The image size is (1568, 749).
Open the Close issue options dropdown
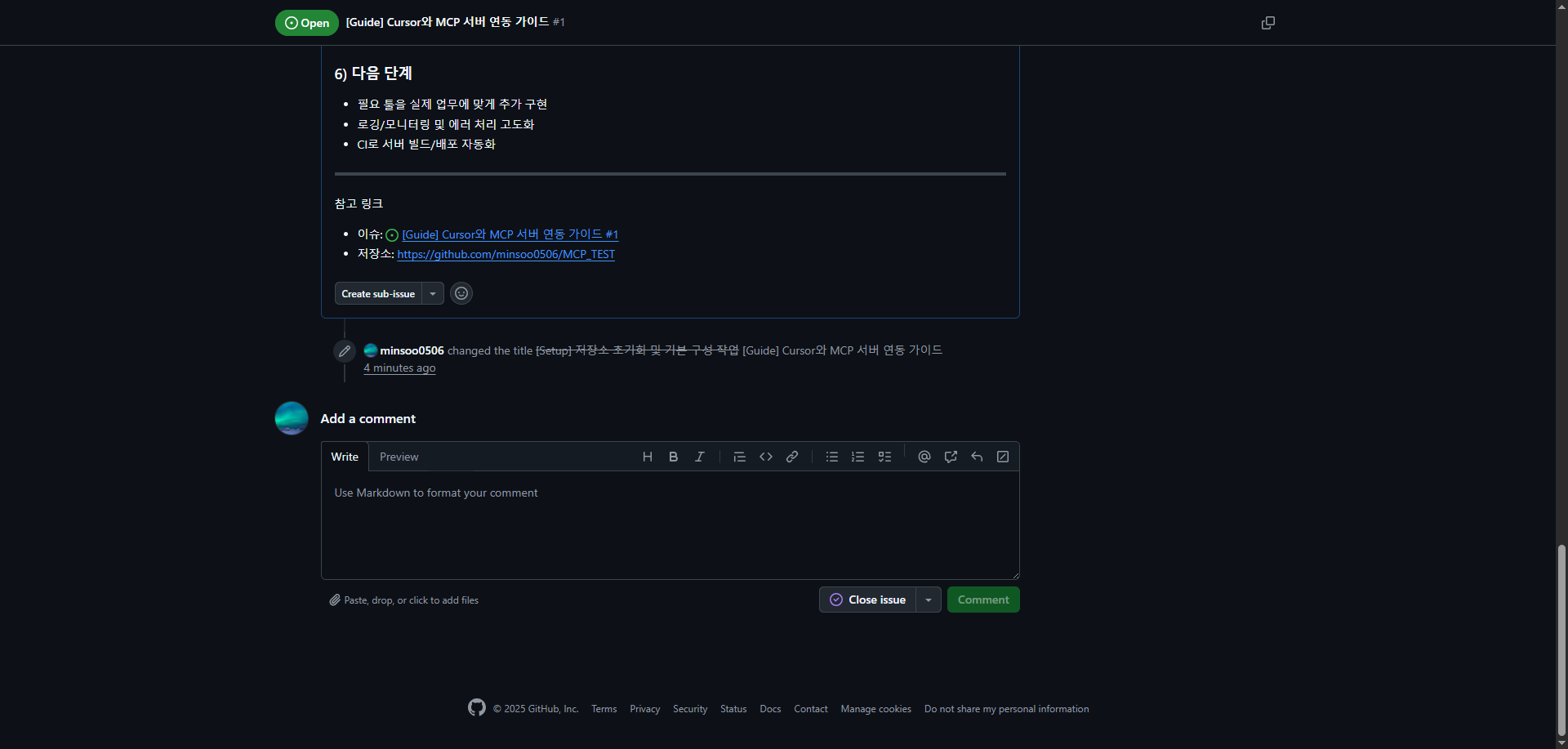[929, 600]
